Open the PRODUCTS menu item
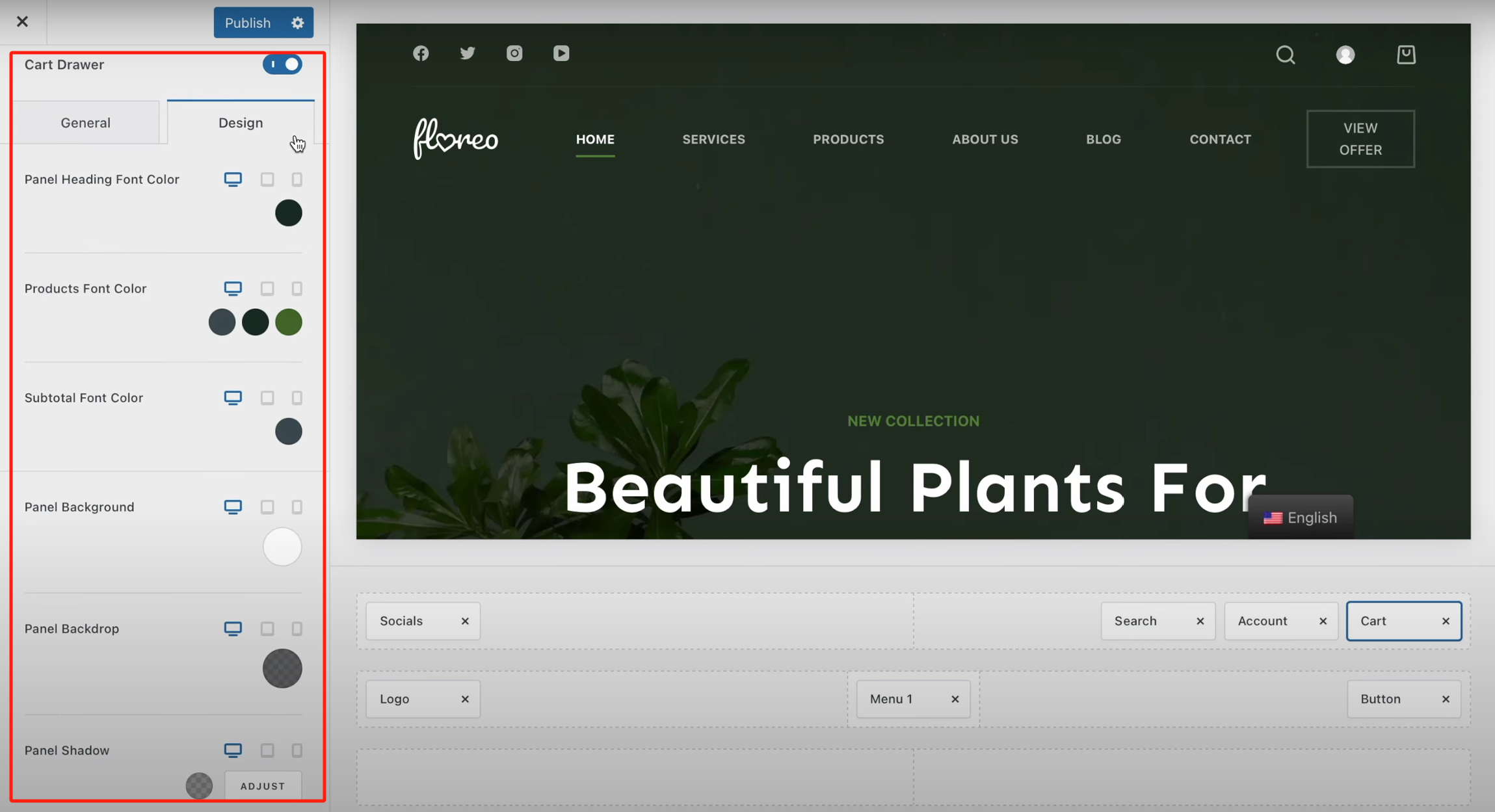 click(848, 139)
